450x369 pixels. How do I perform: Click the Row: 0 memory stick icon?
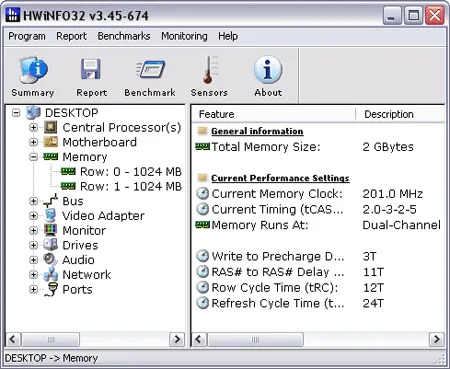tap(68, 171)
